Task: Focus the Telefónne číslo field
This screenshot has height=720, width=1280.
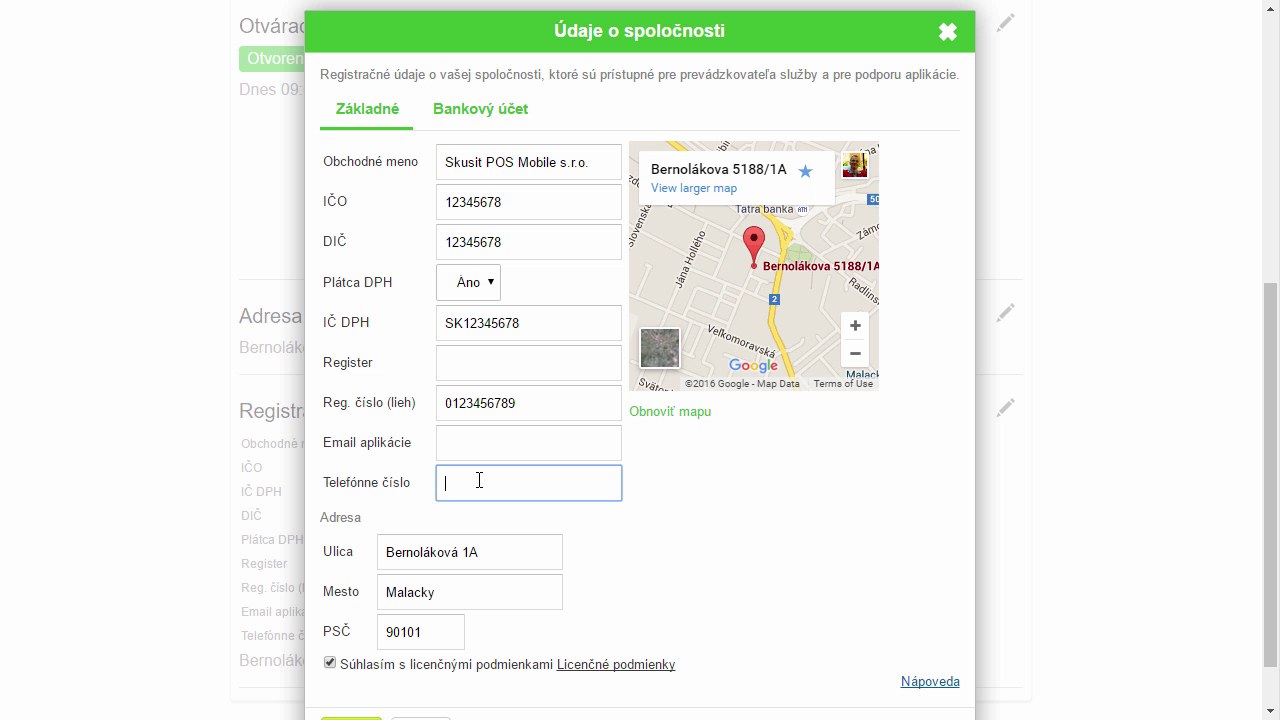Action: (x=528, y=483)
